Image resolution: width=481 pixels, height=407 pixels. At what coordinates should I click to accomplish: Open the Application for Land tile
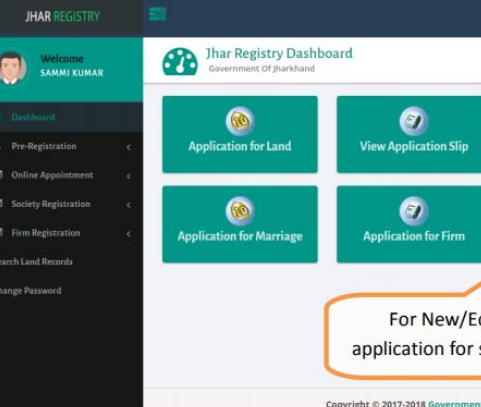point(240,134)
